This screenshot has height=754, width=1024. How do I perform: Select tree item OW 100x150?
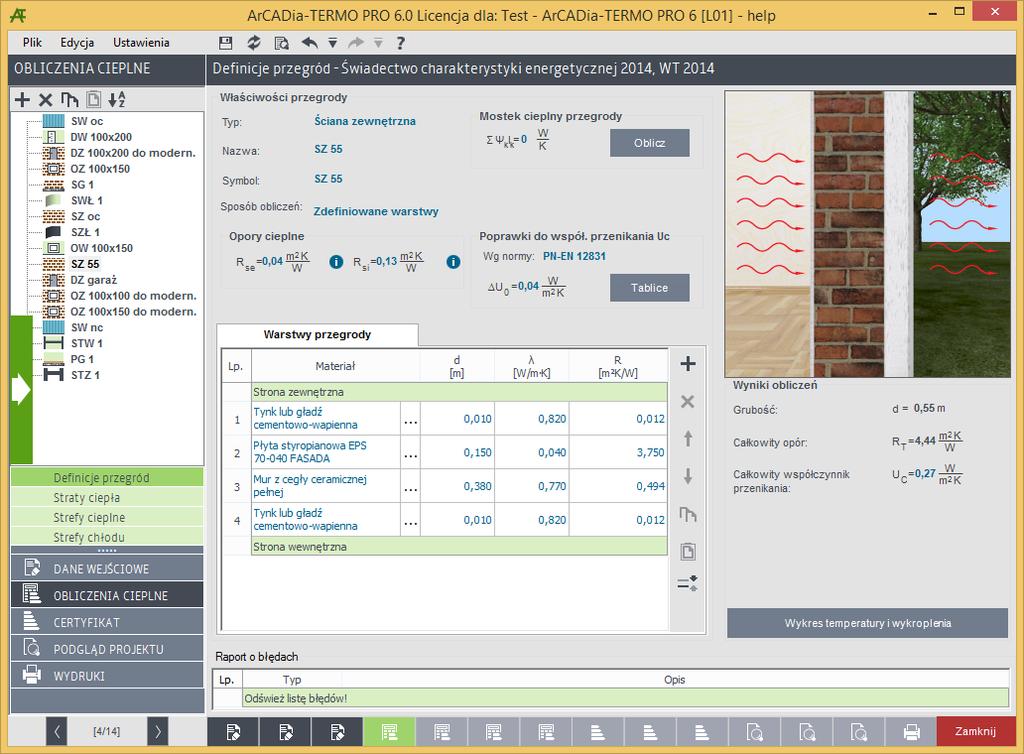pyautogui.click(x=101, y=248)
